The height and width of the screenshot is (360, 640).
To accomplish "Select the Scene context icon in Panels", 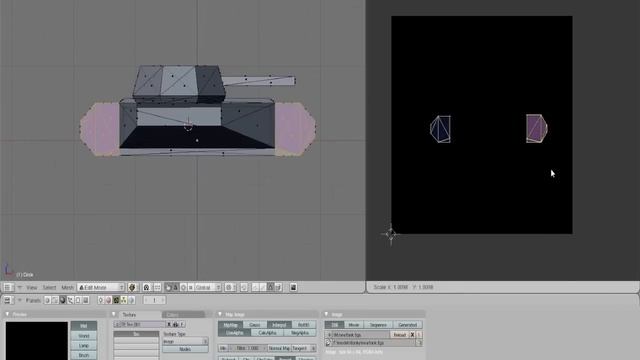I will coord(86,300).
